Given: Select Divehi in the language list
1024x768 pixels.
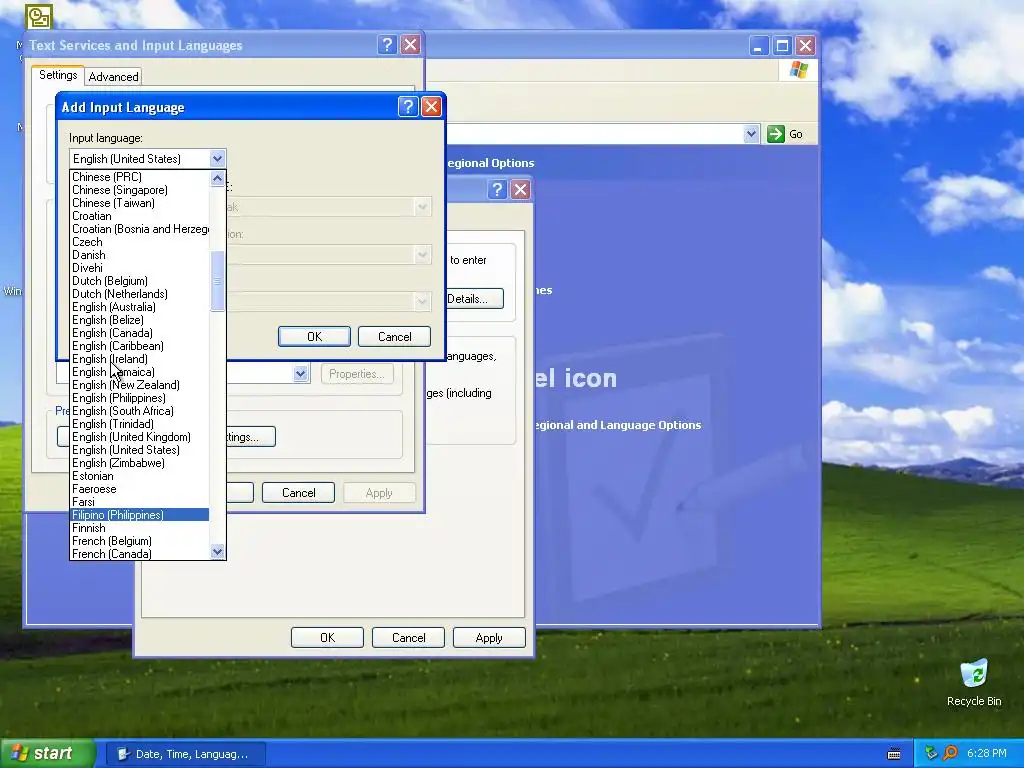Looking at the screenshot, I should 140,268.
